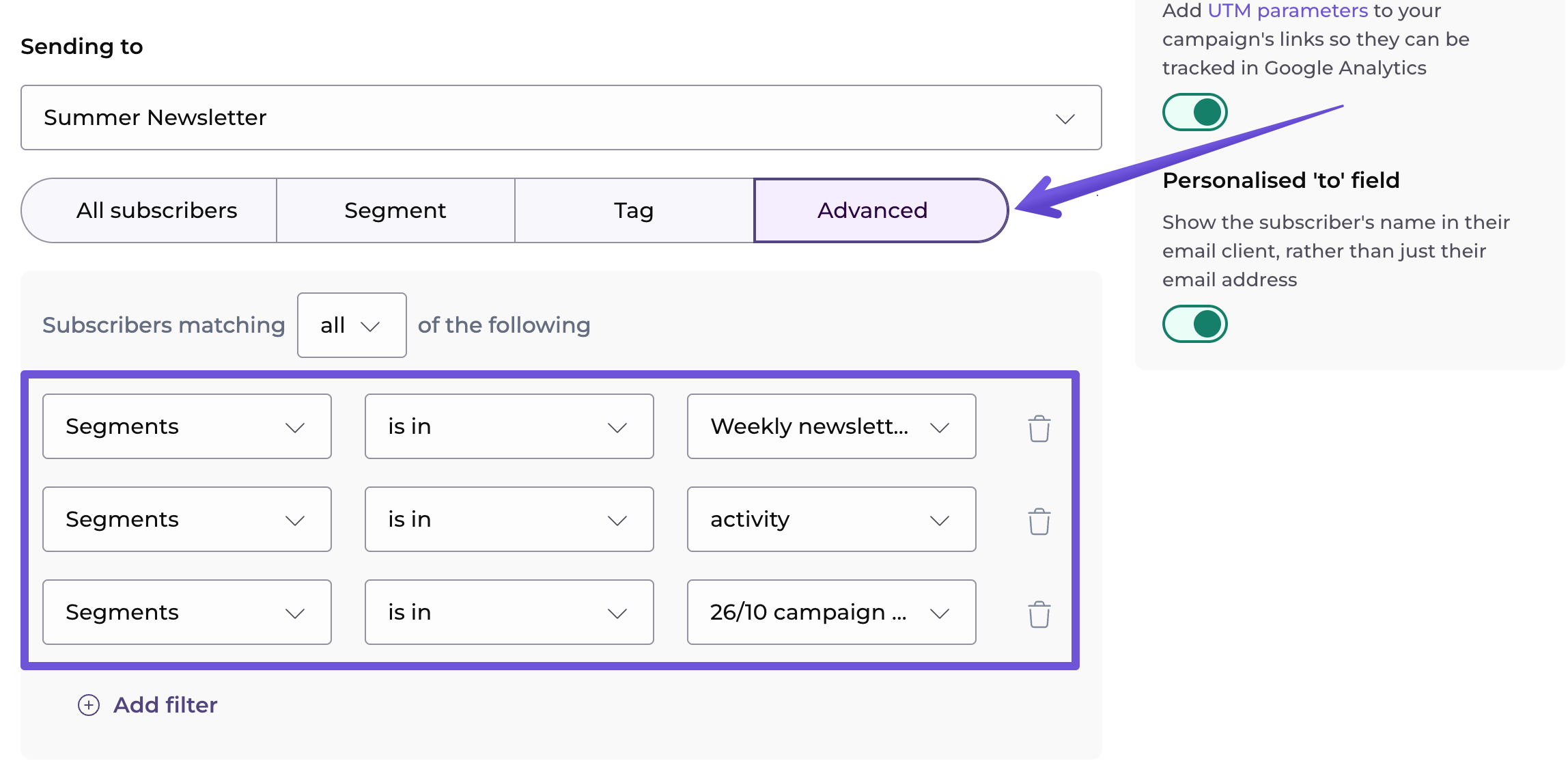
Task: Delete the Weekly newsletter filter row
Action: pos(1039,428)
